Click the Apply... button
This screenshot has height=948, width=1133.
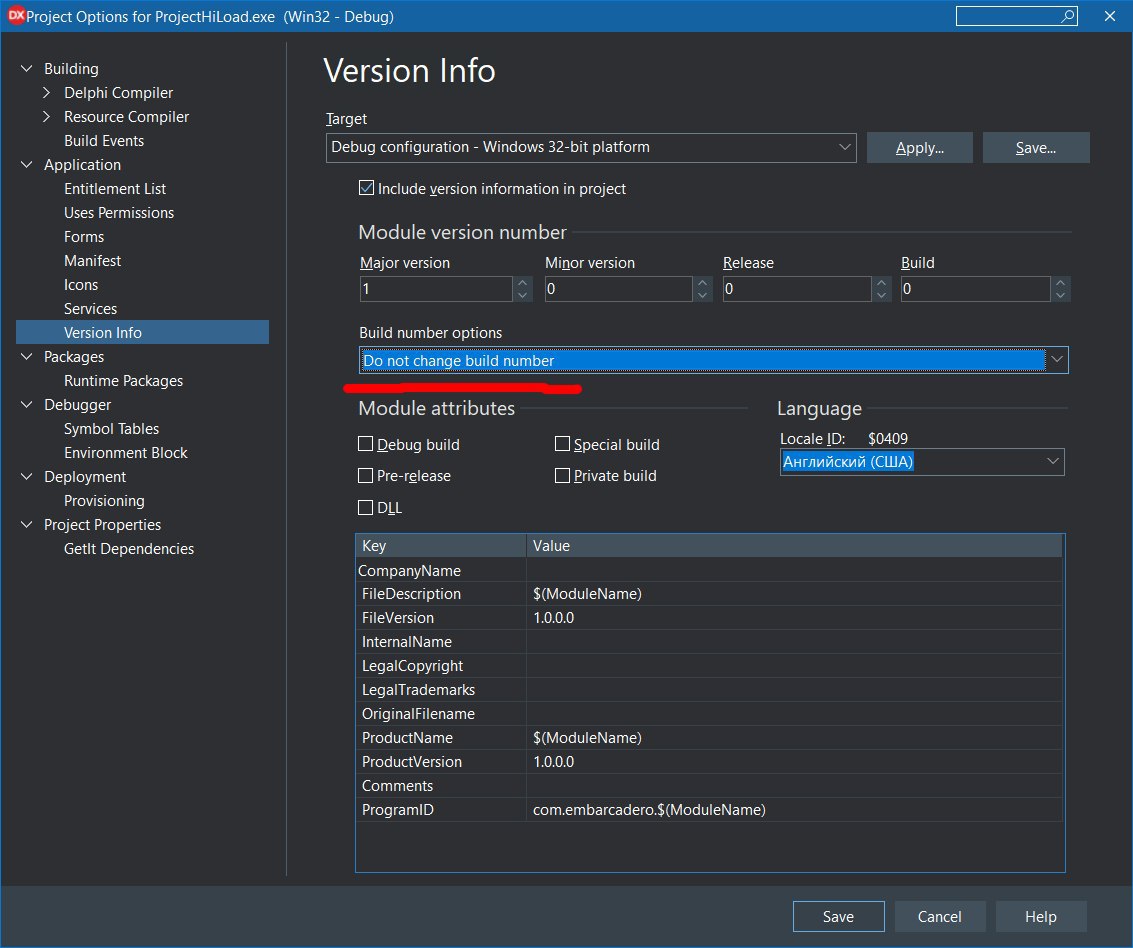[x=920, y=147]
